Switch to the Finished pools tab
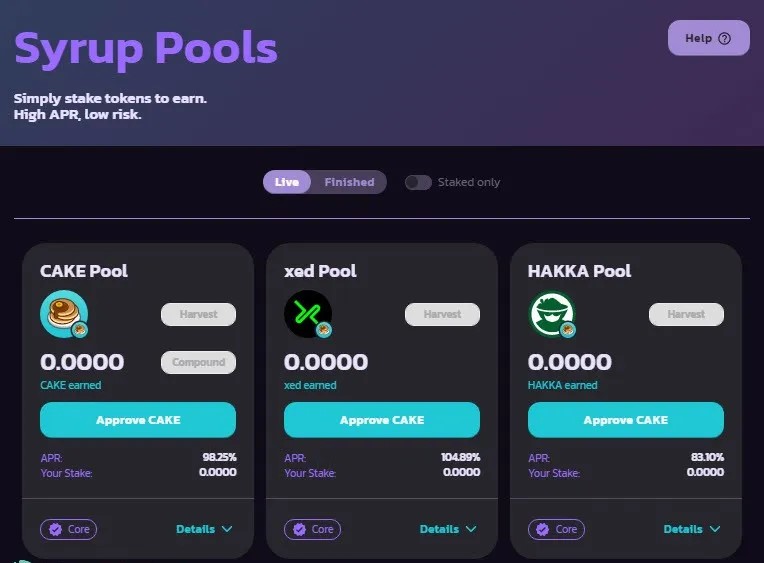The height and width of the screenshot is (563, 764). tap(349, 182)
